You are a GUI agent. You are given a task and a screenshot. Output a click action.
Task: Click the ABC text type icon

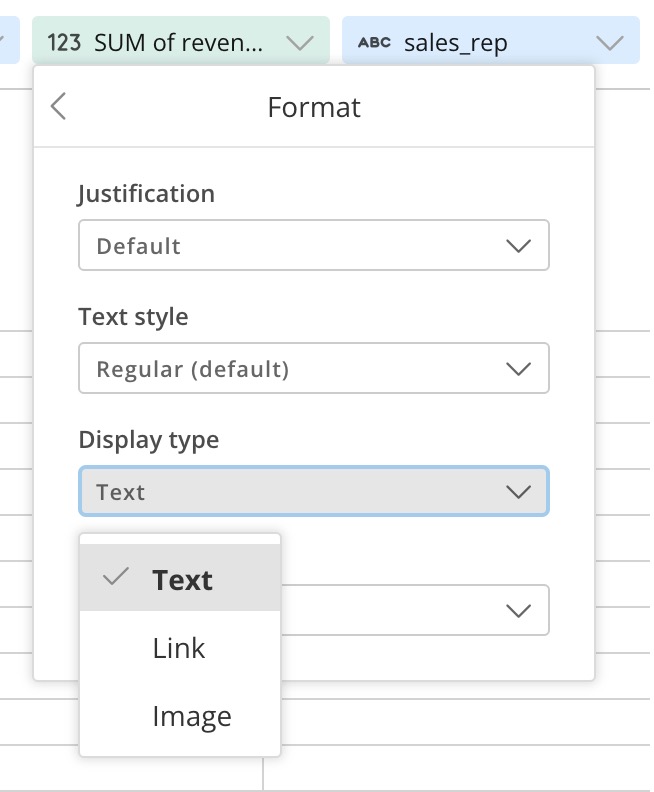tap(374, 42)
